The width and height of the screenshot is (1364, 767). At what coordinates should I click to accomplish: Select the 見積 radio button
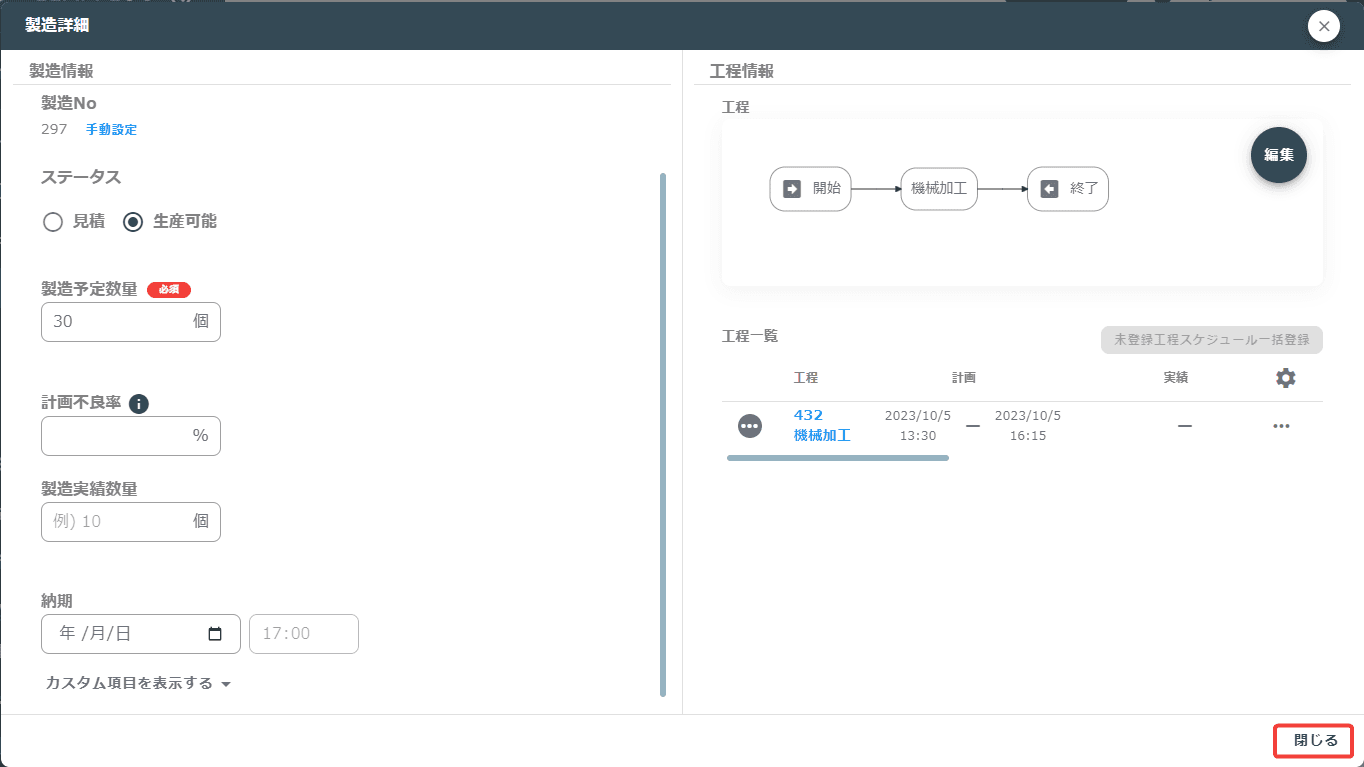(x=53, y=222)
